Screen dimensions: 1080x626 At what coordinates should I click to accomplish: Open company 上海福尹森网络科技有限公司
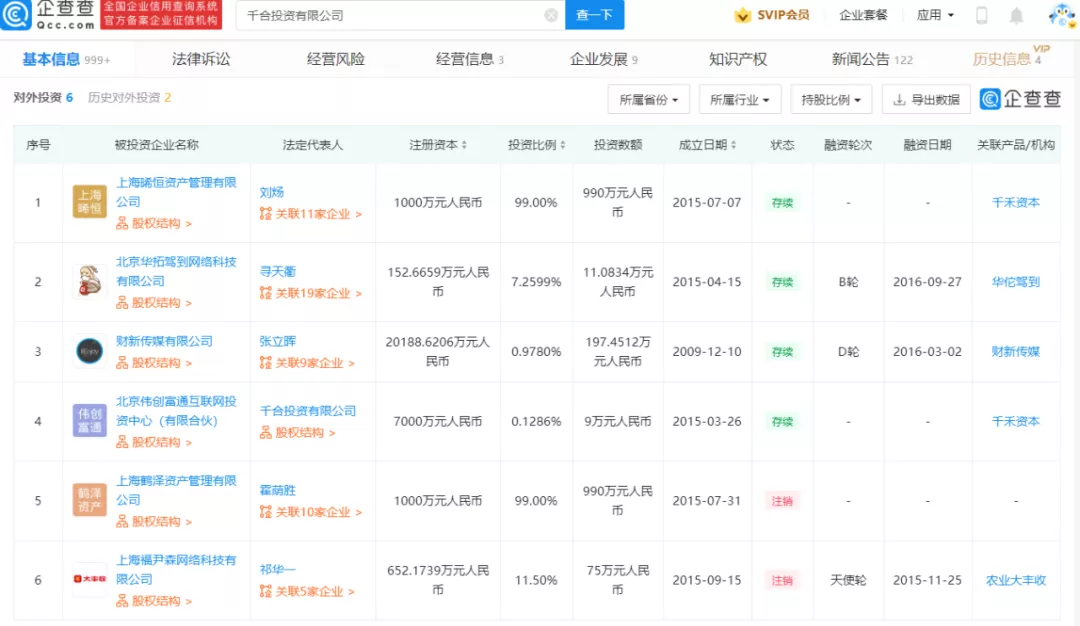click(x=176, y=570)
